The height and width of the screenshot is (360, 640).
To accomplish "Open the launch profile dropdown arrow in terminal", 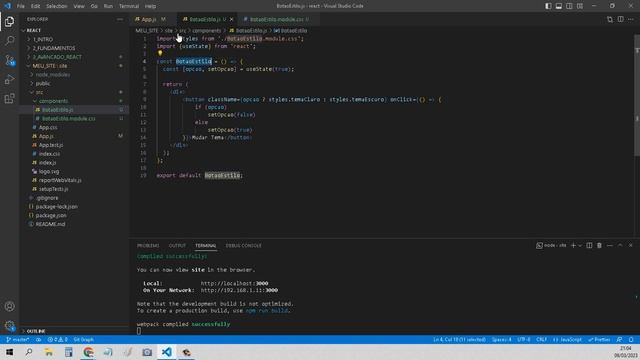I will pos(580,245).
